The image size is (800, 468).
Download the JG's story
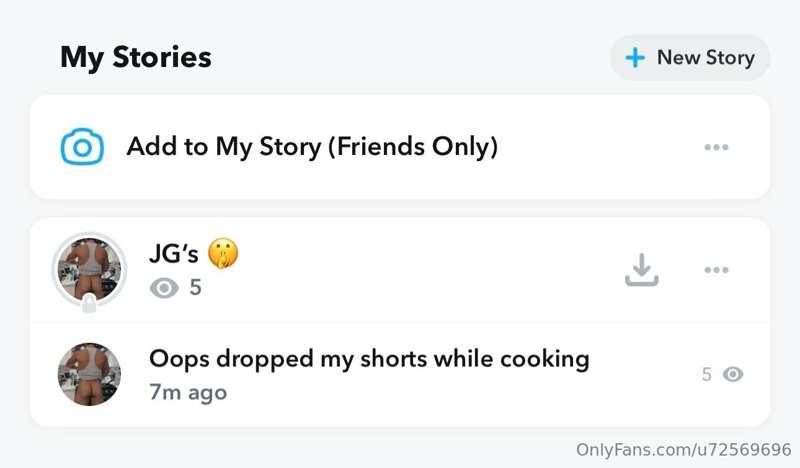click(x=641, y=269)
